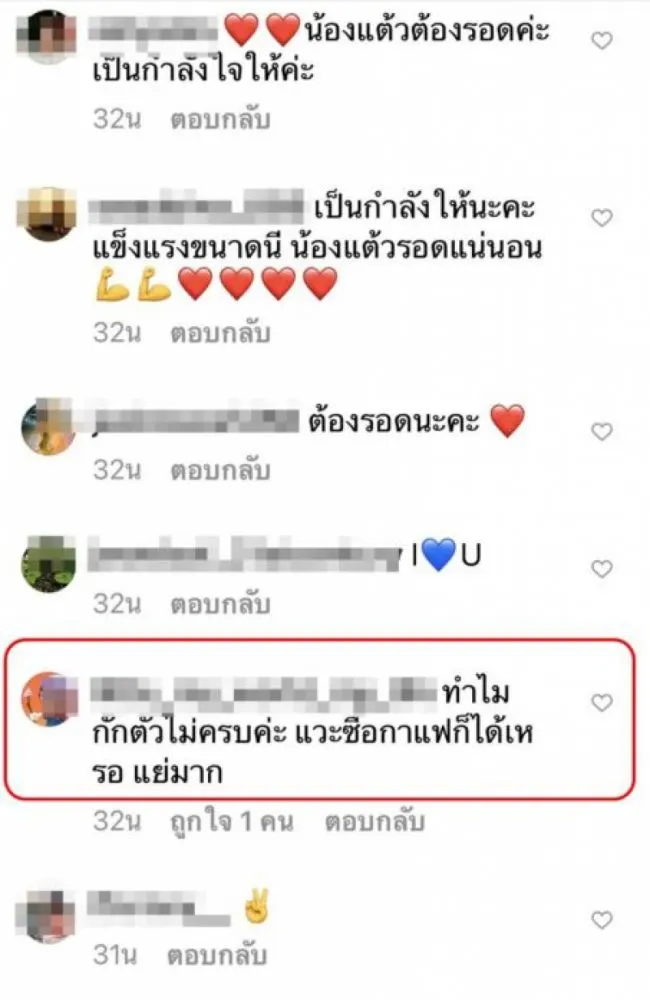650x1000 pixels.
Task: Open avatar of the highlighted commenter
Action: (50, 700)
